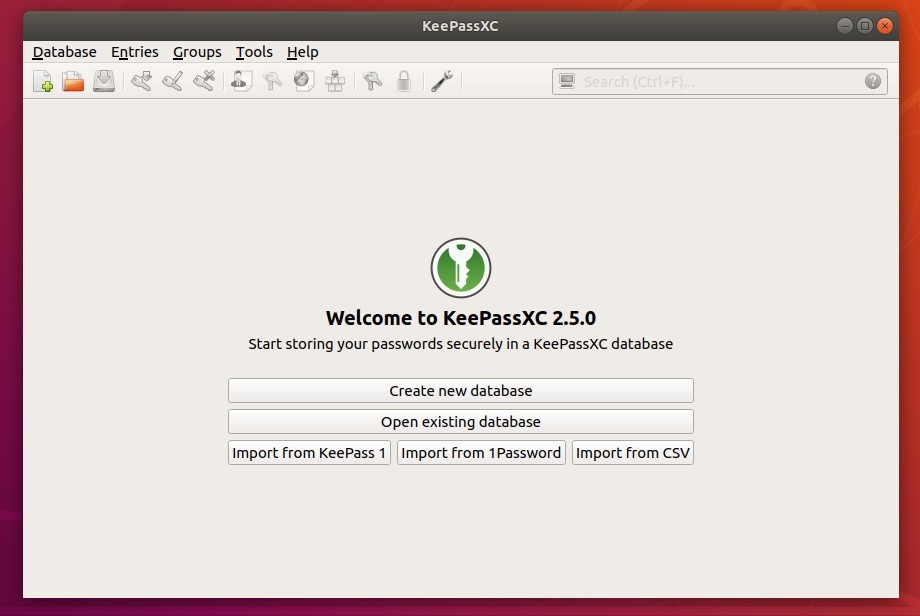Click the search help question mark
Screen dimensions: 920x616
coord(872,81)
